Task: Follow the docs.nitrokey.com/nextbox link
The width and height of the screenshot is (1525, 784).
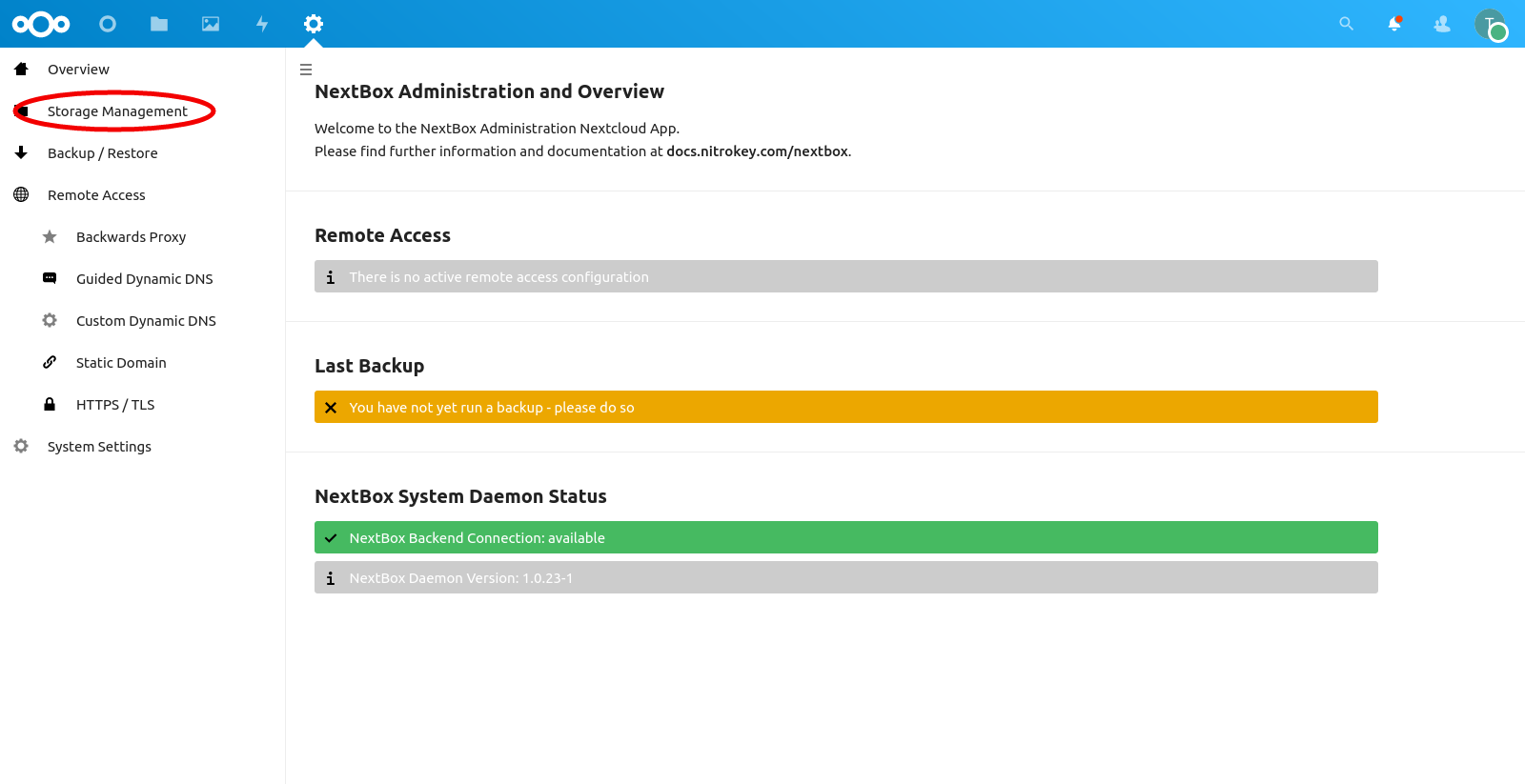Action: coord(757,151)
